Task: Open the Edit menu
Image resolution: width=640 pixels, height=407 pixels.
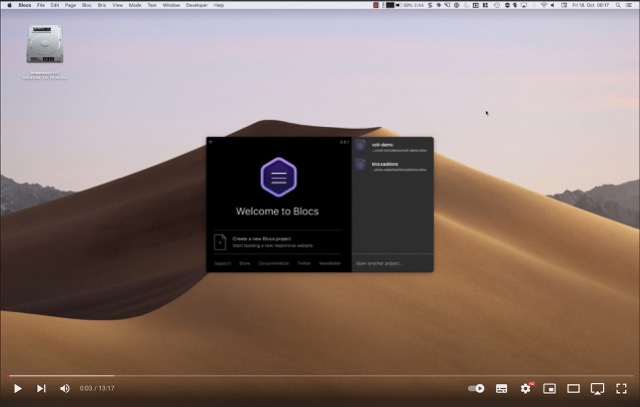Action: (x=55, y=5)
